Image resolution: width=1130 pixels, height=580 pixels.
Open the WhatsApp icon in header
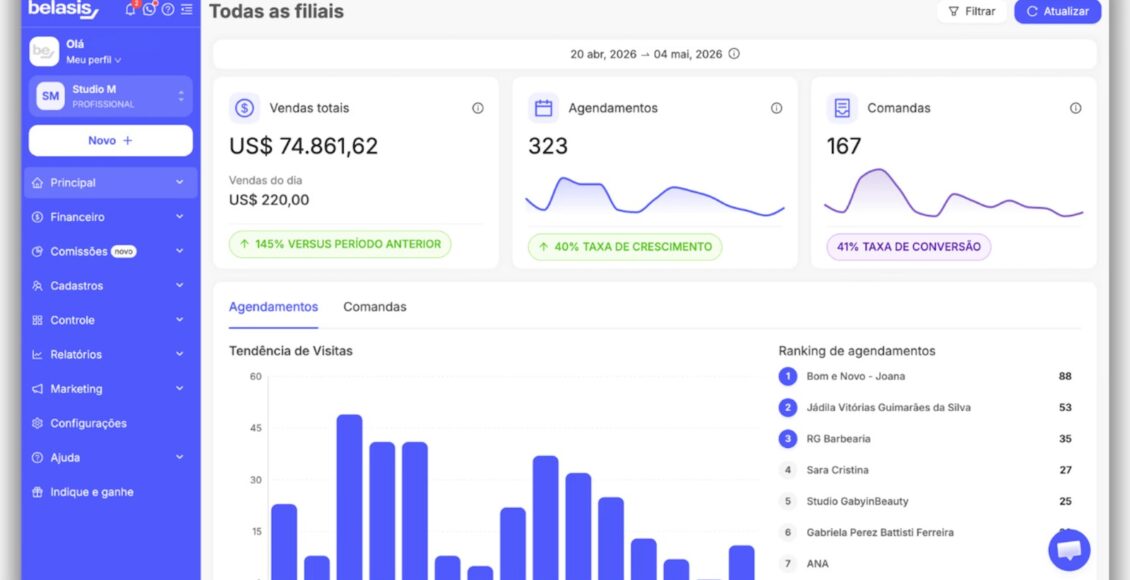pos(149,9)
